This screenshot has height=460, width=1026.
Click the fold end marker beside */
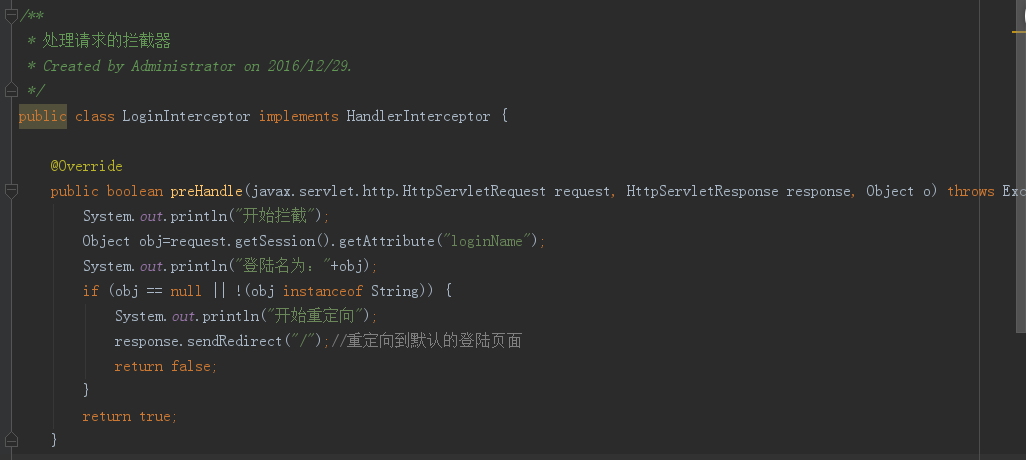pos(10,90)
